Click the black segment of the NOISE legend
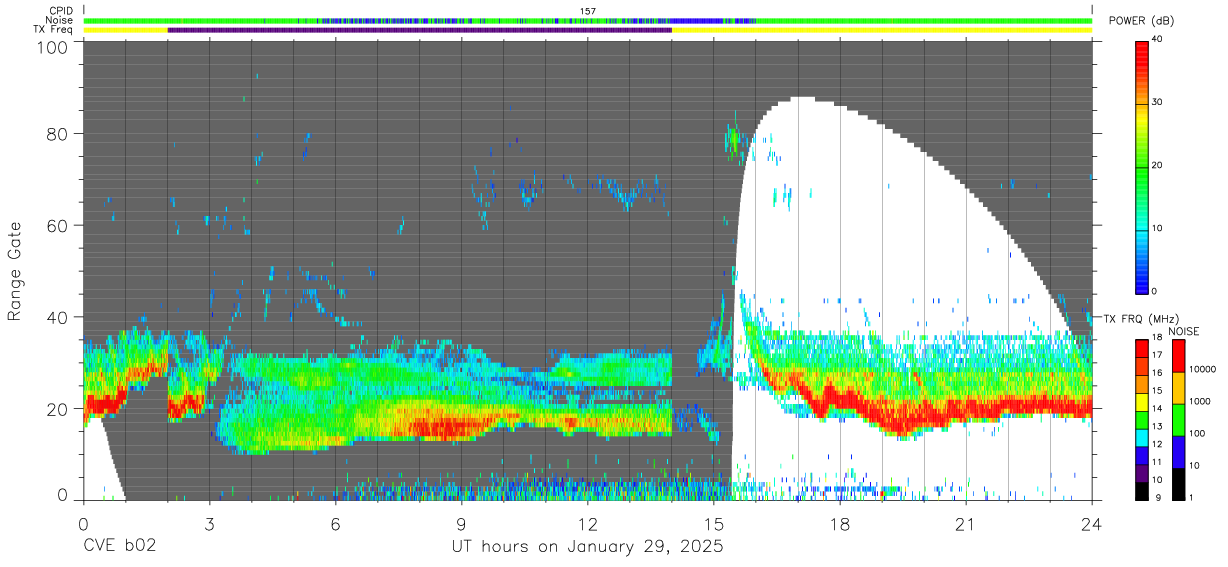The image size is (1228, 567). click(1178, 484)
